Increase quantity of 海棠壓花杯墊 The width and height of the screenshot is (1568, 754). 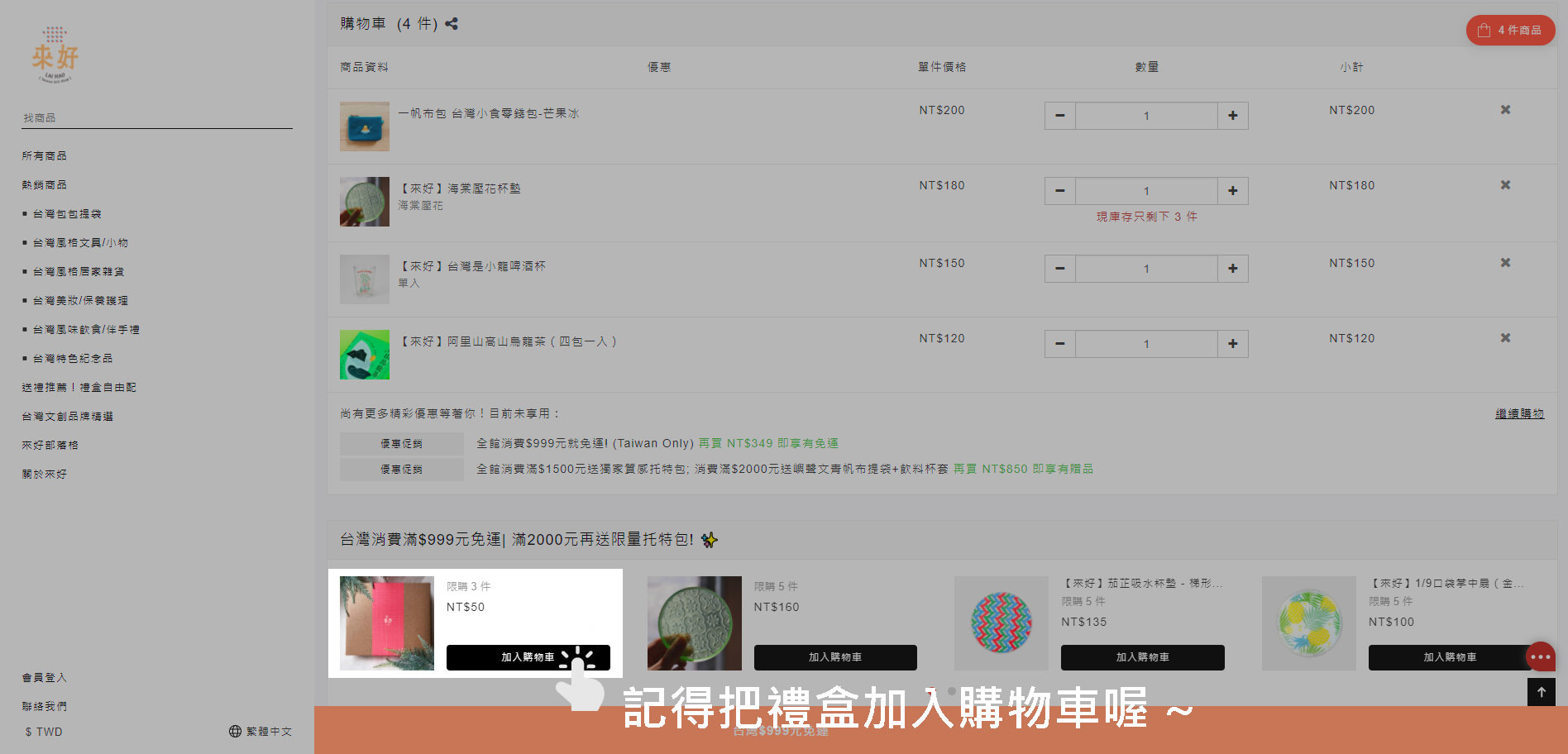pyautogui.click(x=1233, y=191)
